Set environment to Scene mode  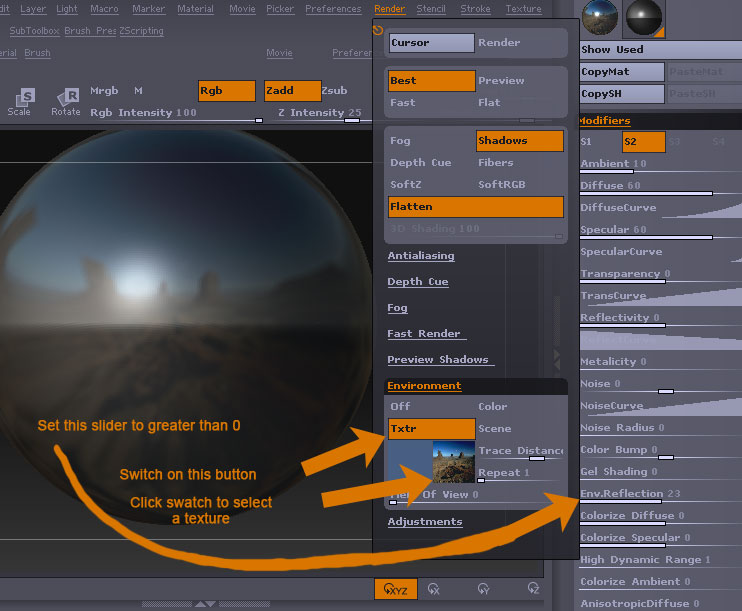[x=495, y=428]
